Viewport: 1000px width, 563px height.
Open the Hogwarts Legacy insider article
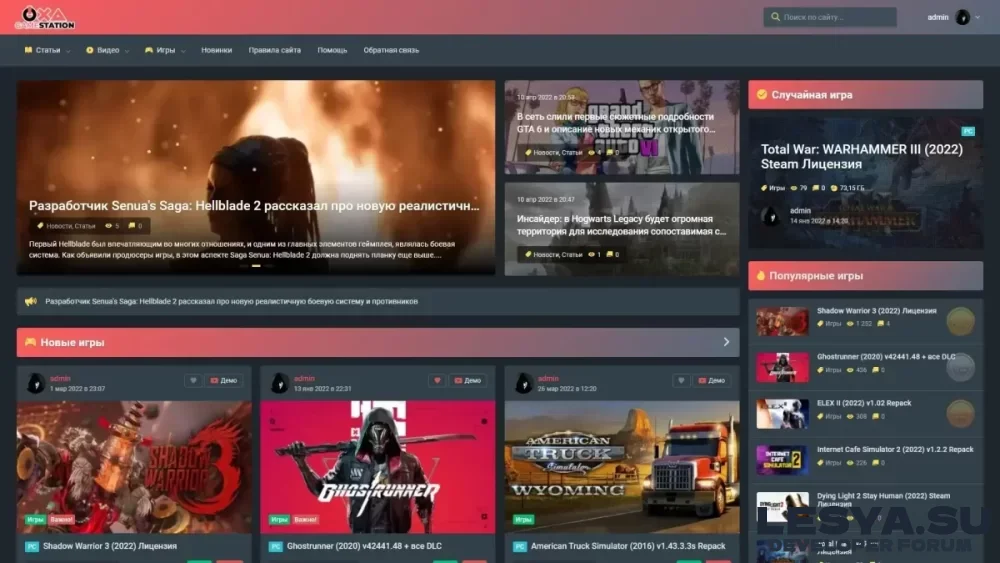tap(621, 224)
